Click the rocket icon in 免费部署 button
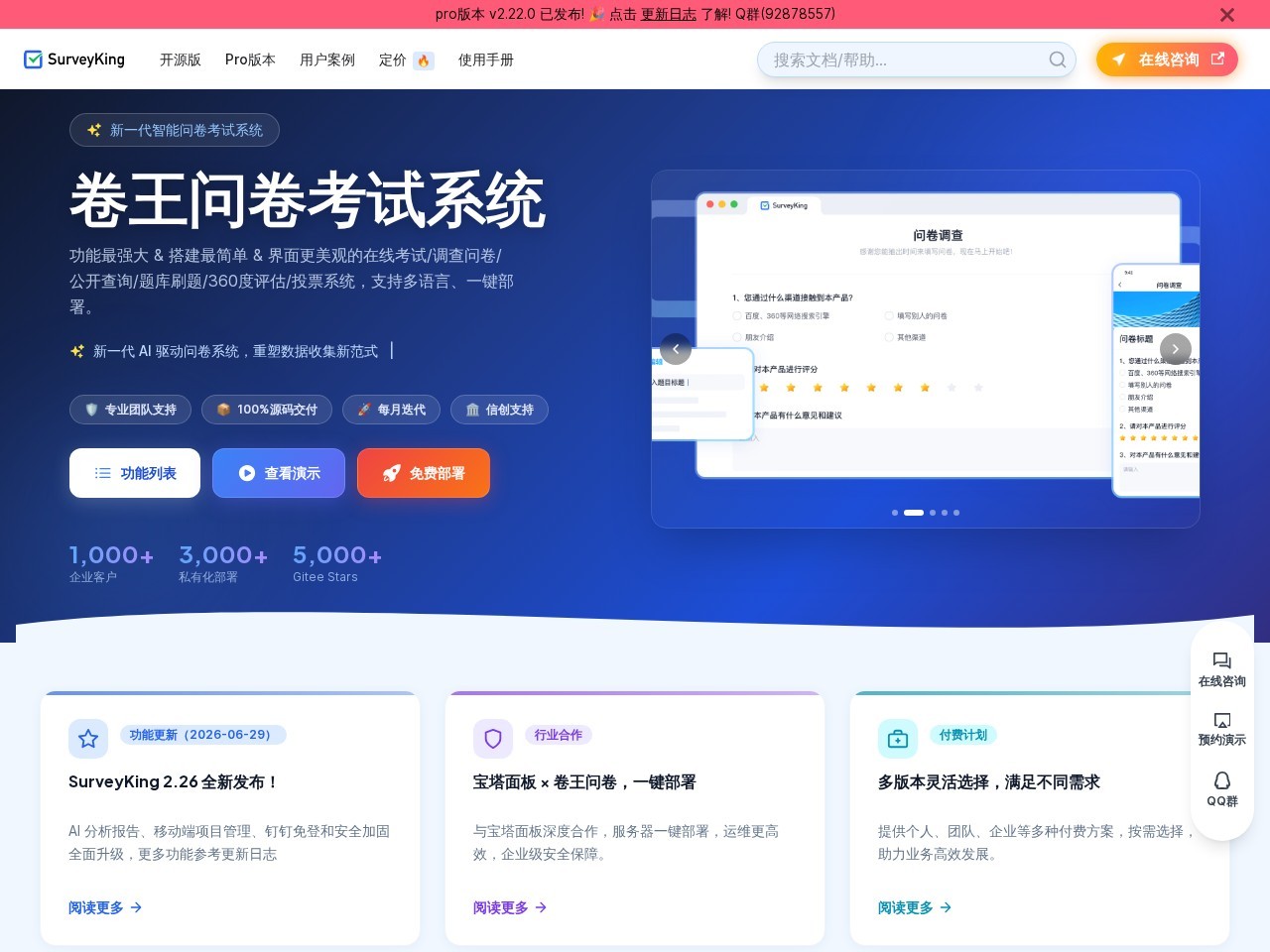1270x952 pixels. click(x=392, y=473)
